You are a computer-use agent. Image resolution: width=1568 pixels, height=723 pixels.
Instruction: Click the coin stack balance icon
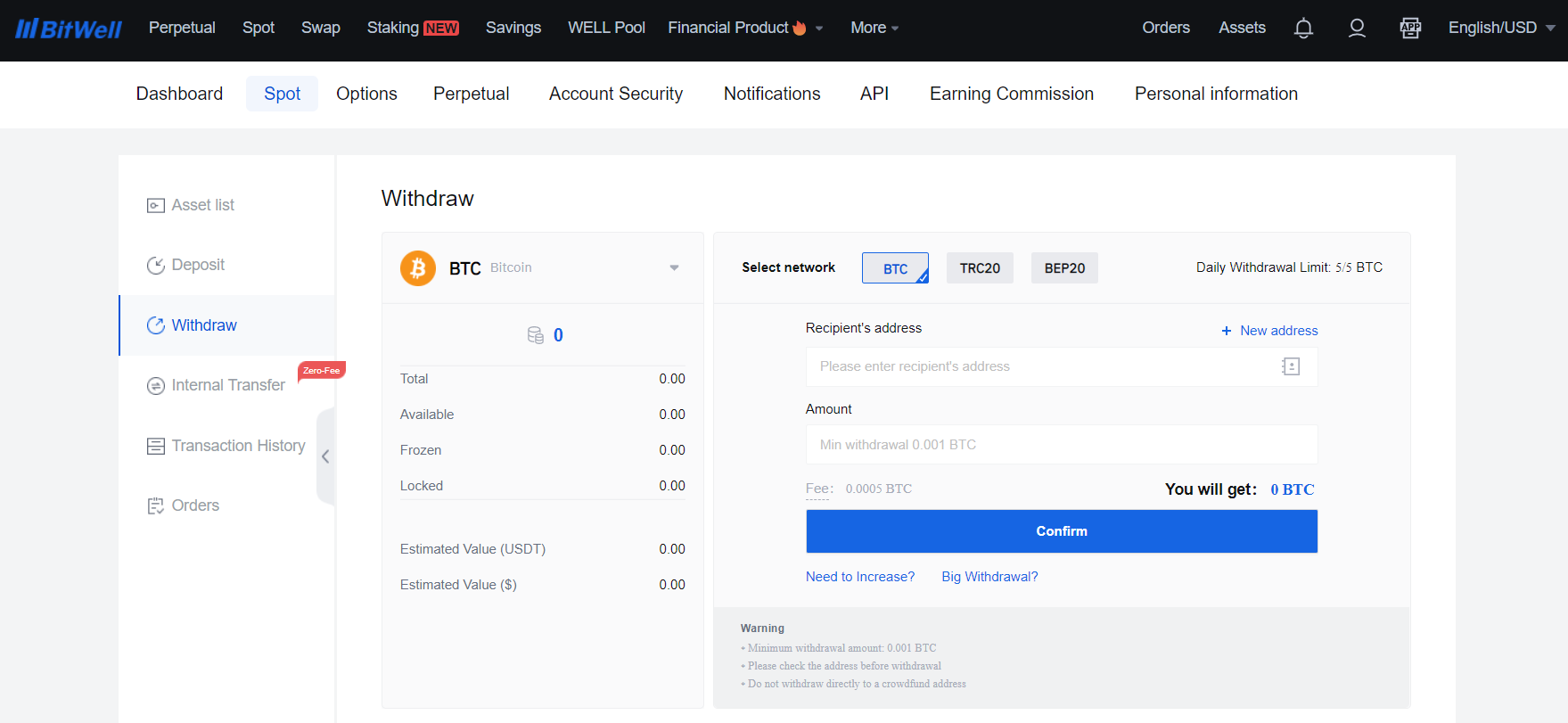[x=536, y=335]
